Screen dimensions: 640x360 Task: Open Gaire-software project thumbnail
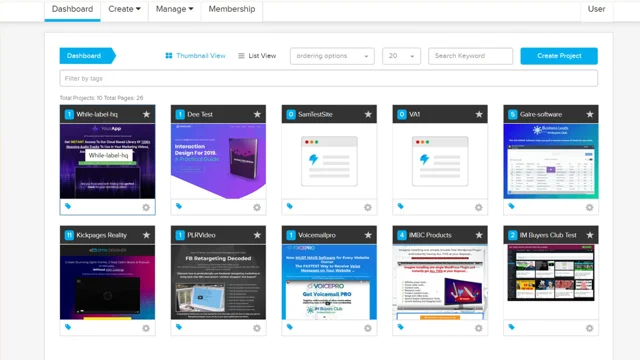(551, 161)
